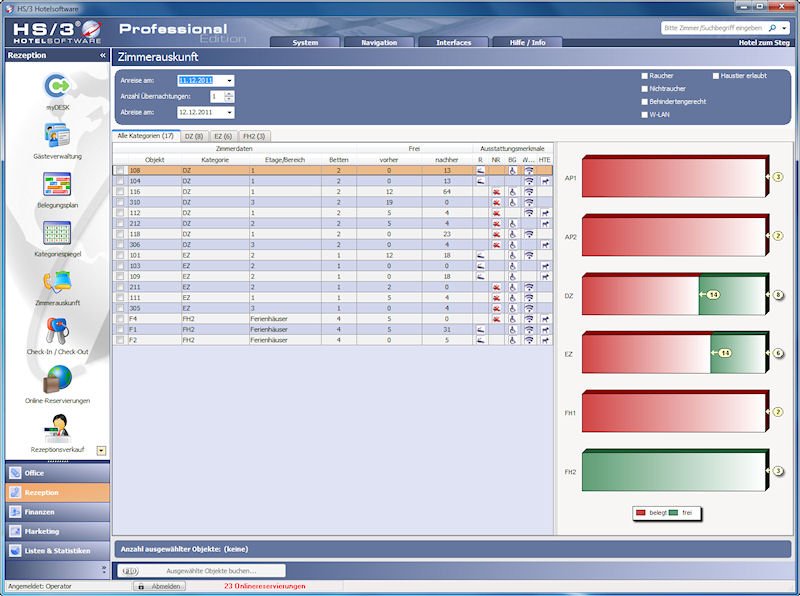The image size is (800, 596).
Task: Tick the checkbox for room 116
Action: [x=120, y=192]
